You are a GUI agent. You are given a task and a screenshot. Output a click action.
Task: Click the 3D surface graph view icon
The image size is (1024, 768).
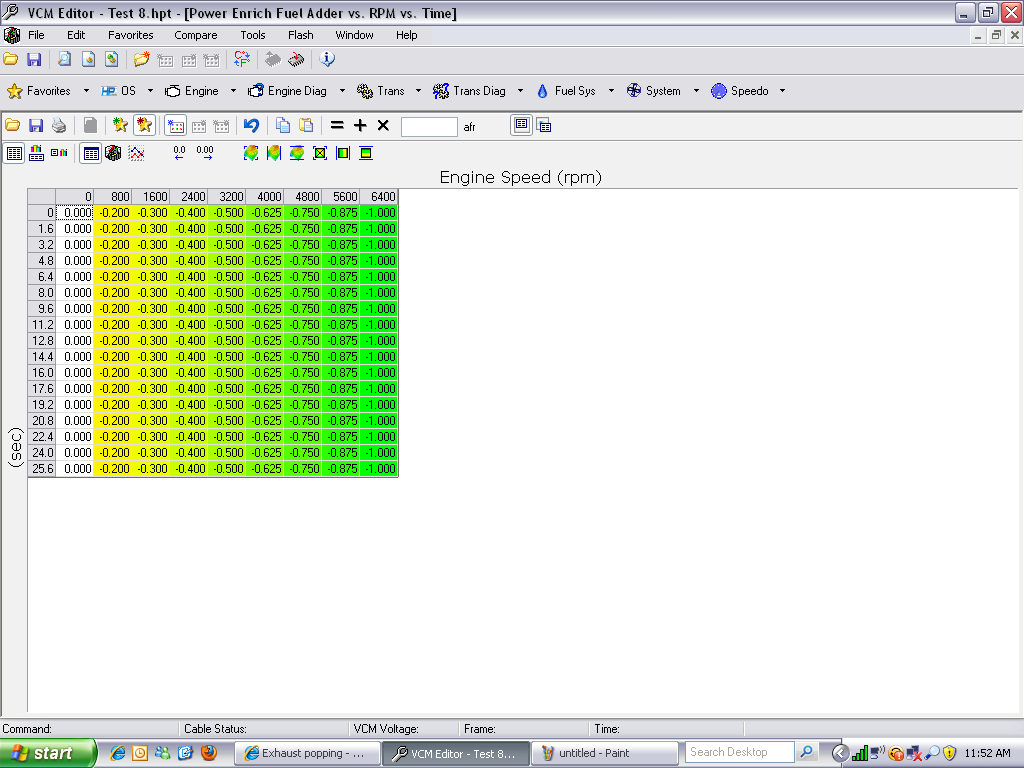pos(113,153)
